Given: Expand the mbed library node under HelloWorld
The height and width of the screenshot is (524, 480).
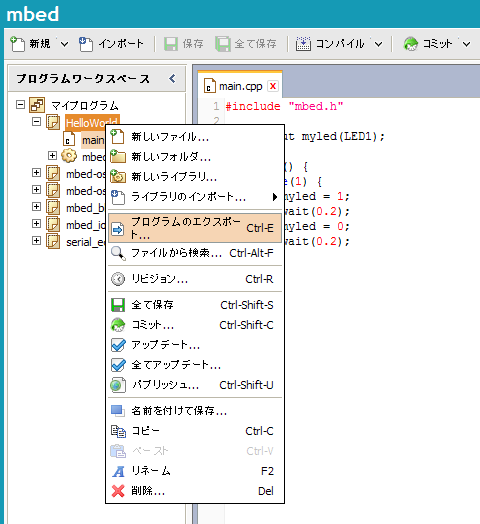Looking at the screenshot, I should click(x=52, y=155).
